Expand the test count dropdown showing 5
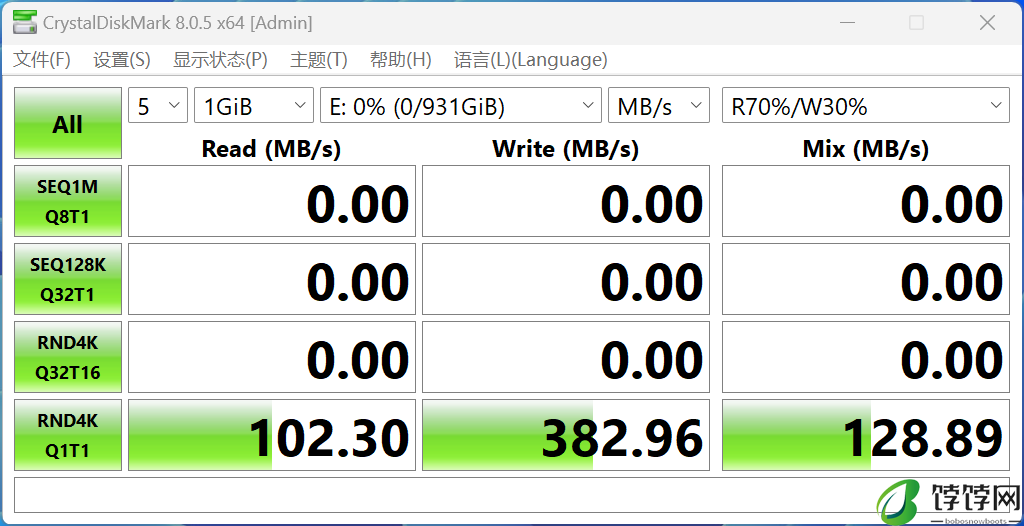Screen dimensions: 1024x526 [x=158, y=105]
